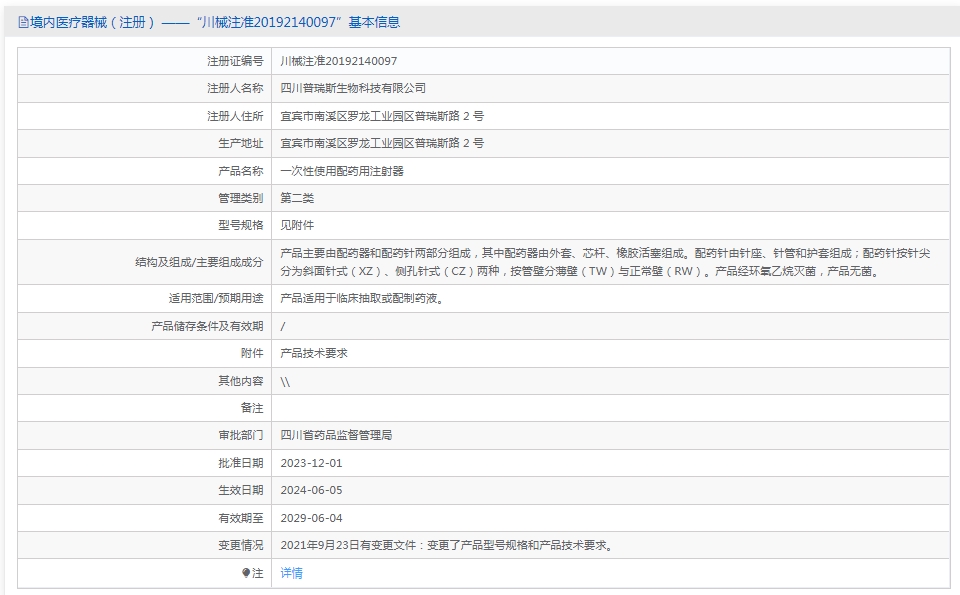
Task: Select the expiry date 2029-06-04
Action: click(311, 518)
